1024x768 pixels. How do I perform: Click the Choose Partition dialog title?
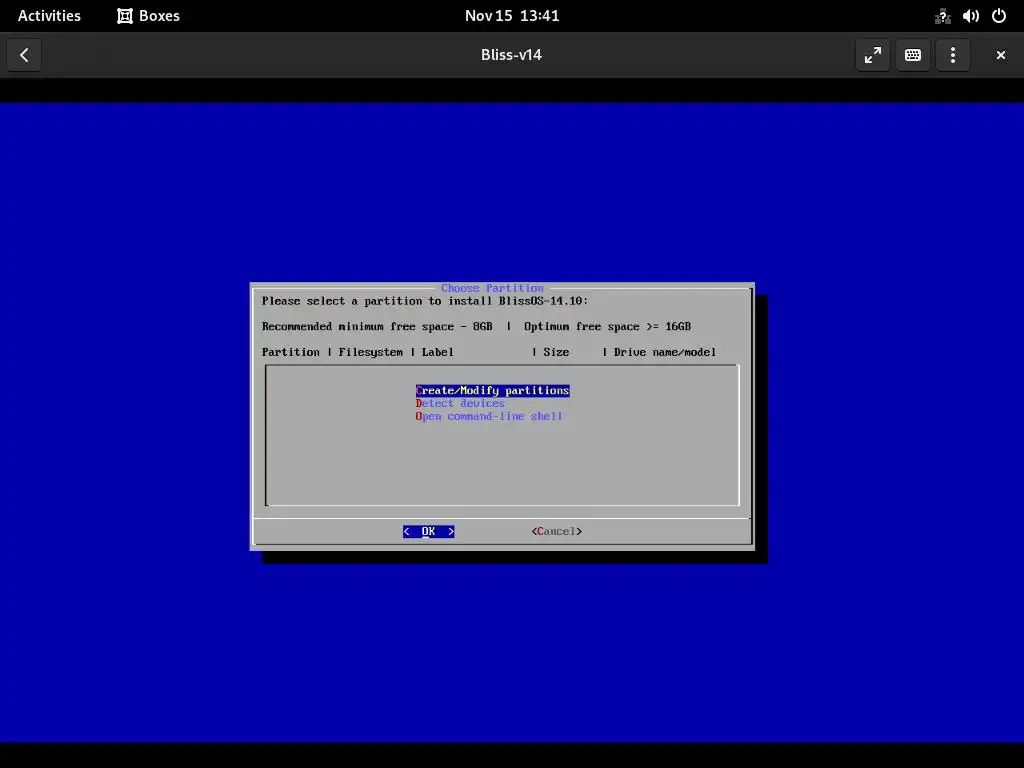point(492,288)
